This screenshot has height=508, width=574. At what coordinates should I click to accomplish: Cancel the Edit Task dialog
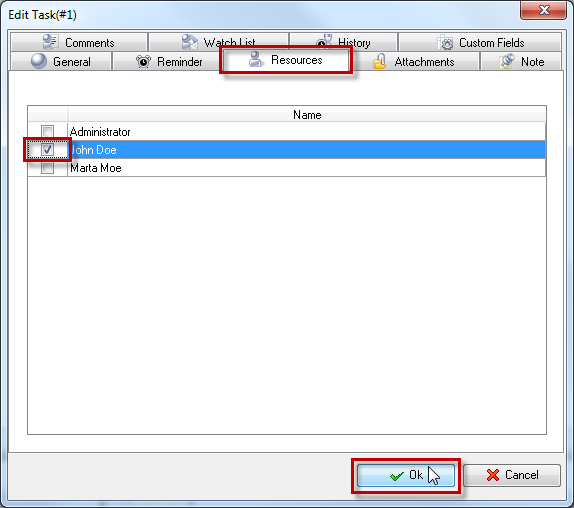[x=512, y=475]
